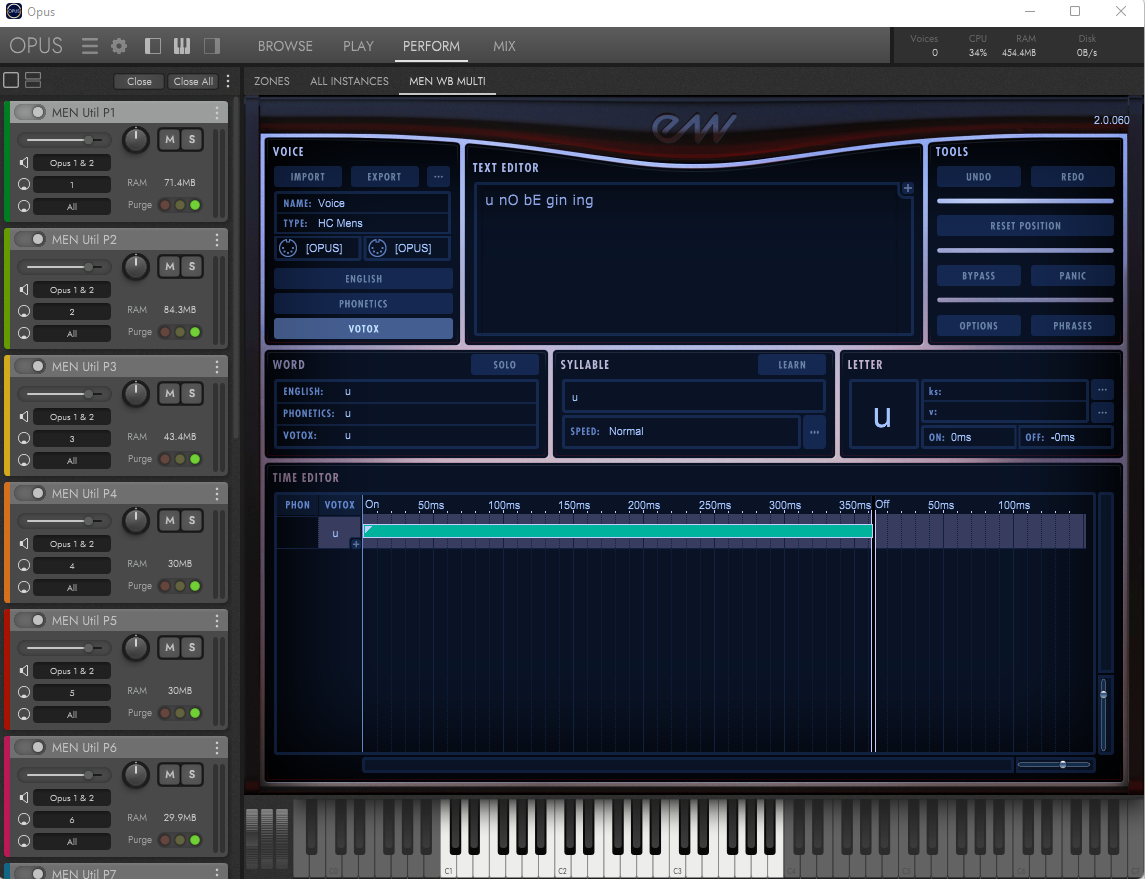Switch to stacked instrument rack view
Viewport: 1145px width, 879px height.
[x=33, y=80]
